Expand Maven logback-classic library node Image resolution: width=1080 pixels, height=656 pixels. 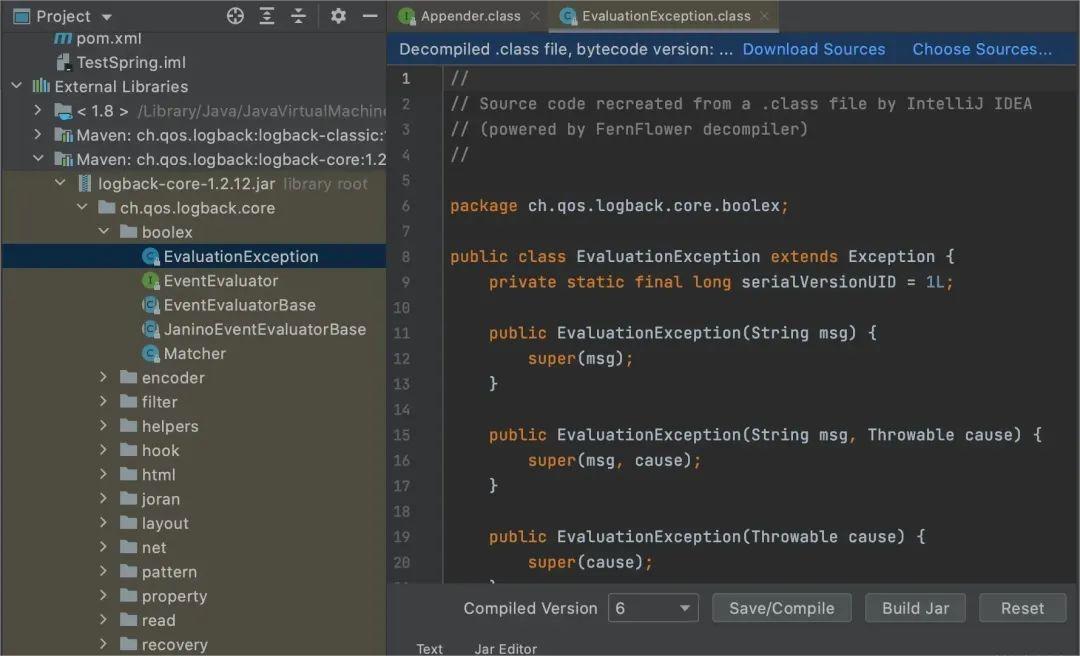point(39,134)
